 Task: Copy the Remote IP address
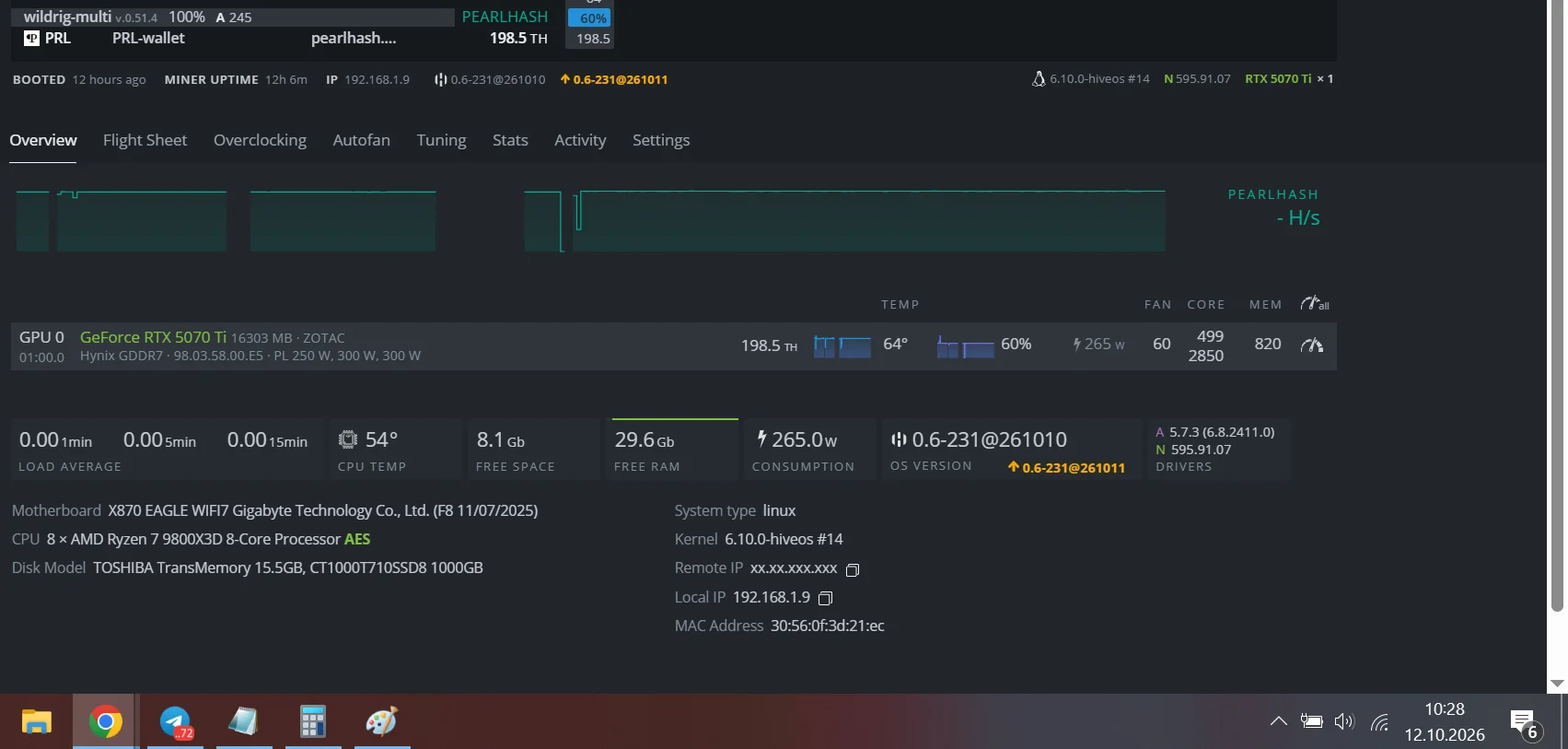pos(853,569)
